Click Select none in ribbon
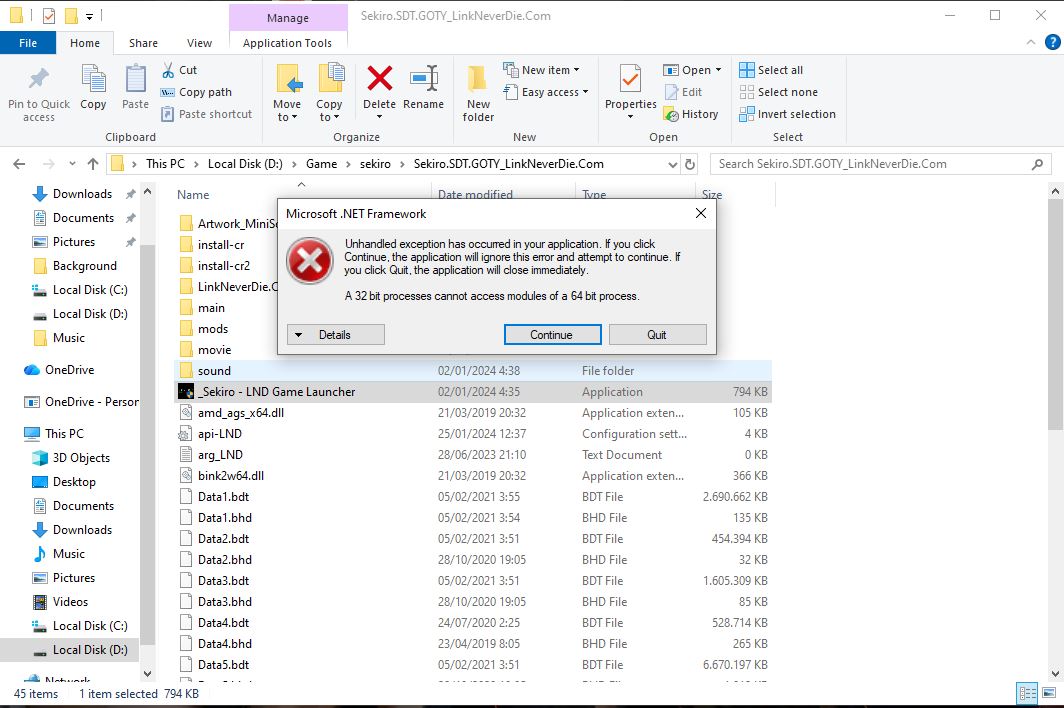 click(778, 92)
